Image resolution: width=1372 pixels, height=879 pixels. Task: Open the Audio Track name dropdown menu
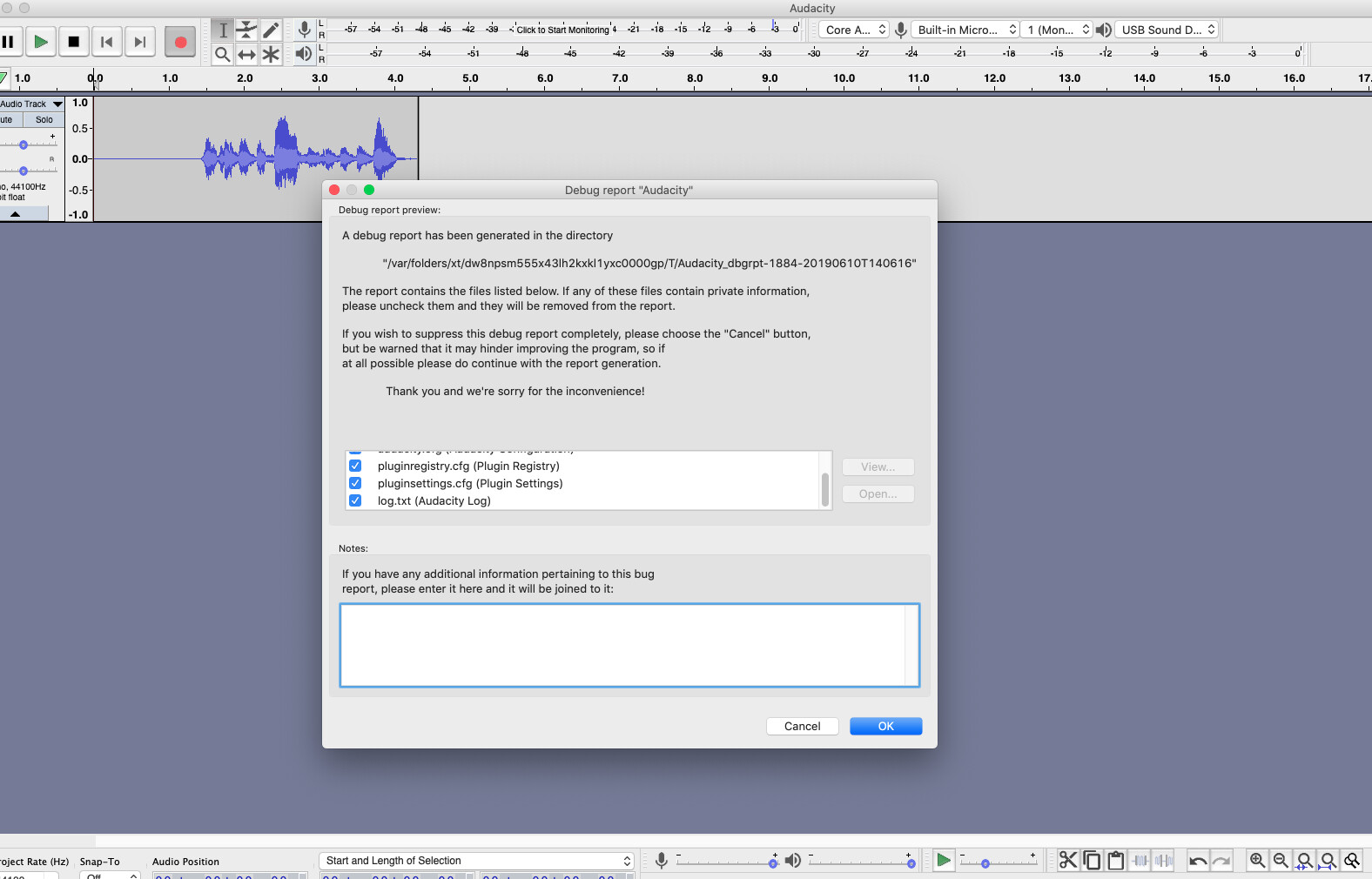(32, 104)
